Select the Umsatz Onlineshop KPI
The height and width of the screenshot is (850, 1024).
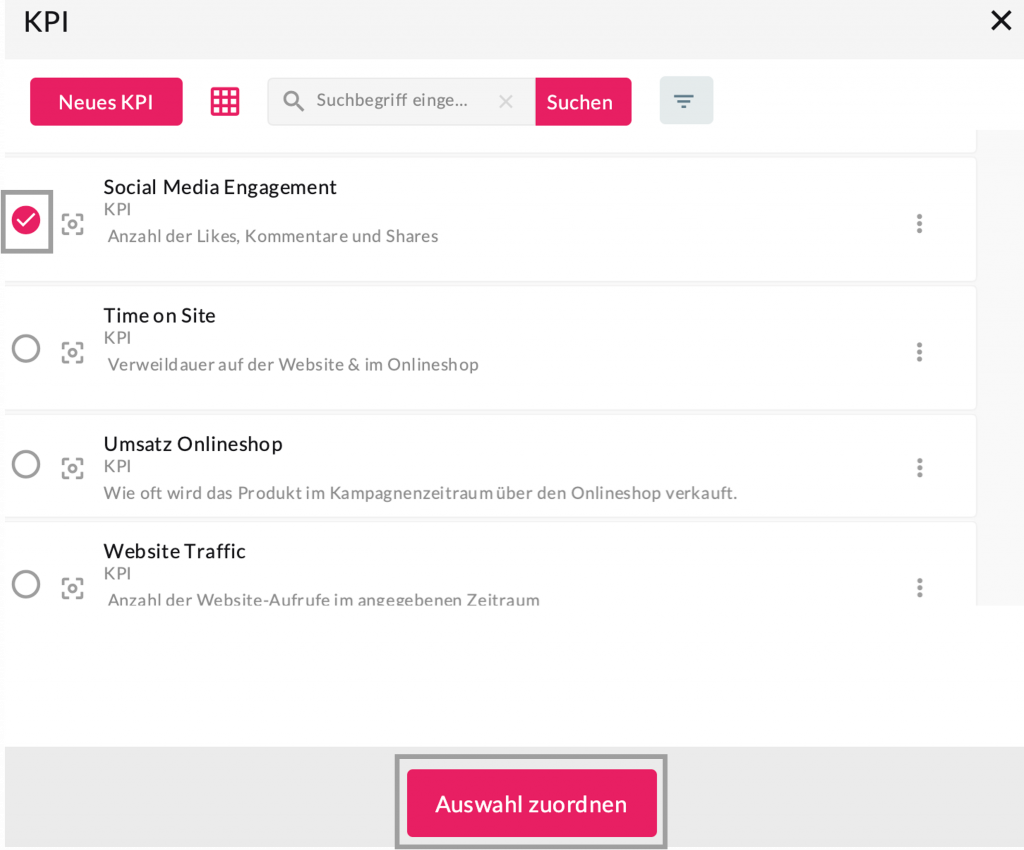click(x=26, y=465)
